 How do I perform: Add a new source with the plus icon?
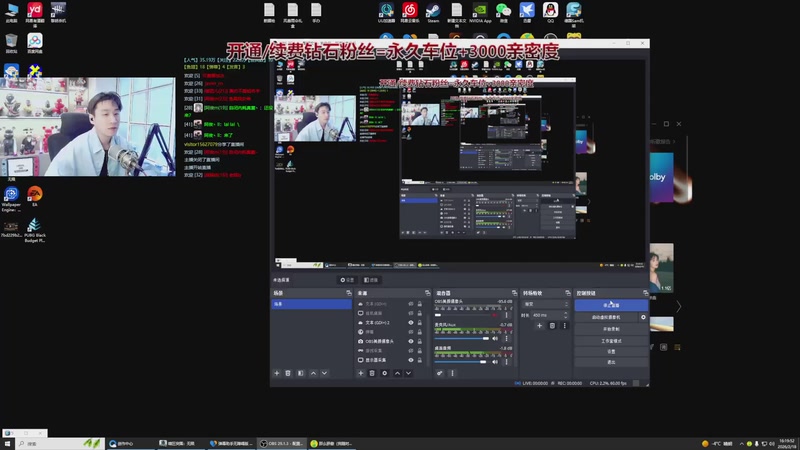(361, 373)
